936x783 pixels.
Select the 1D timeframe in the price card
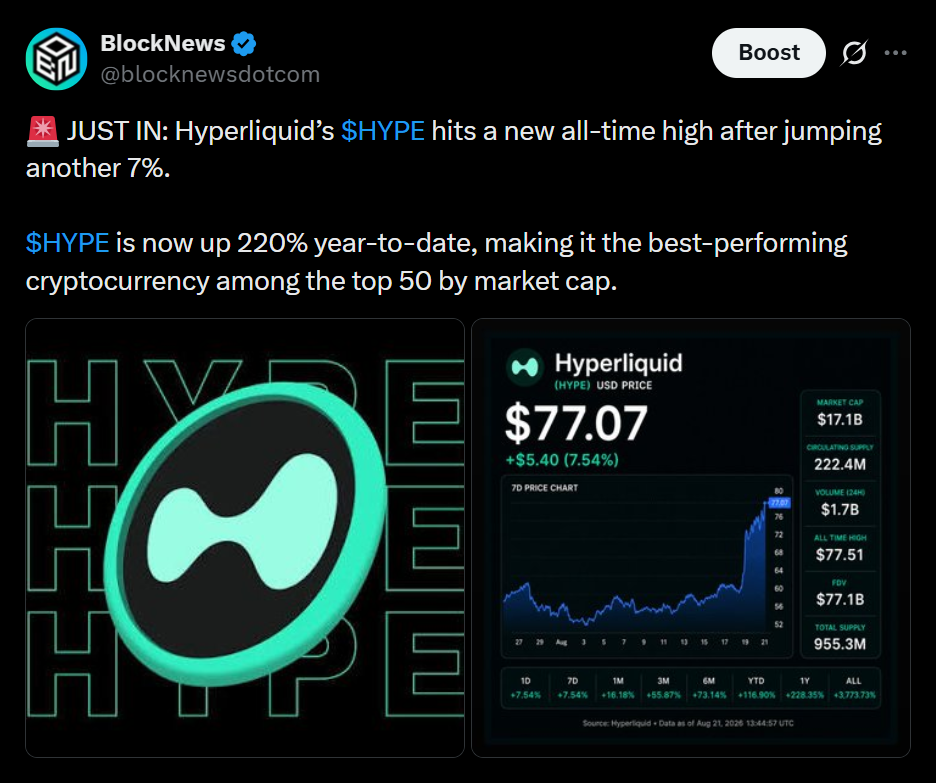pos(525,688)
